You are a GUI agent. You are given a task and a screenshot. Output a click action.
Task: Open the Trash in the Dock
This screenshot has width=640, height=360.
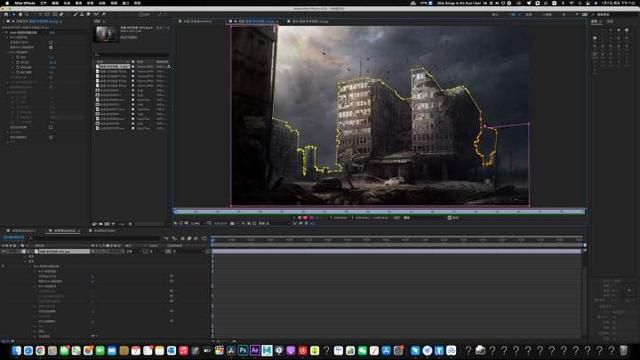tap(624, 350)
